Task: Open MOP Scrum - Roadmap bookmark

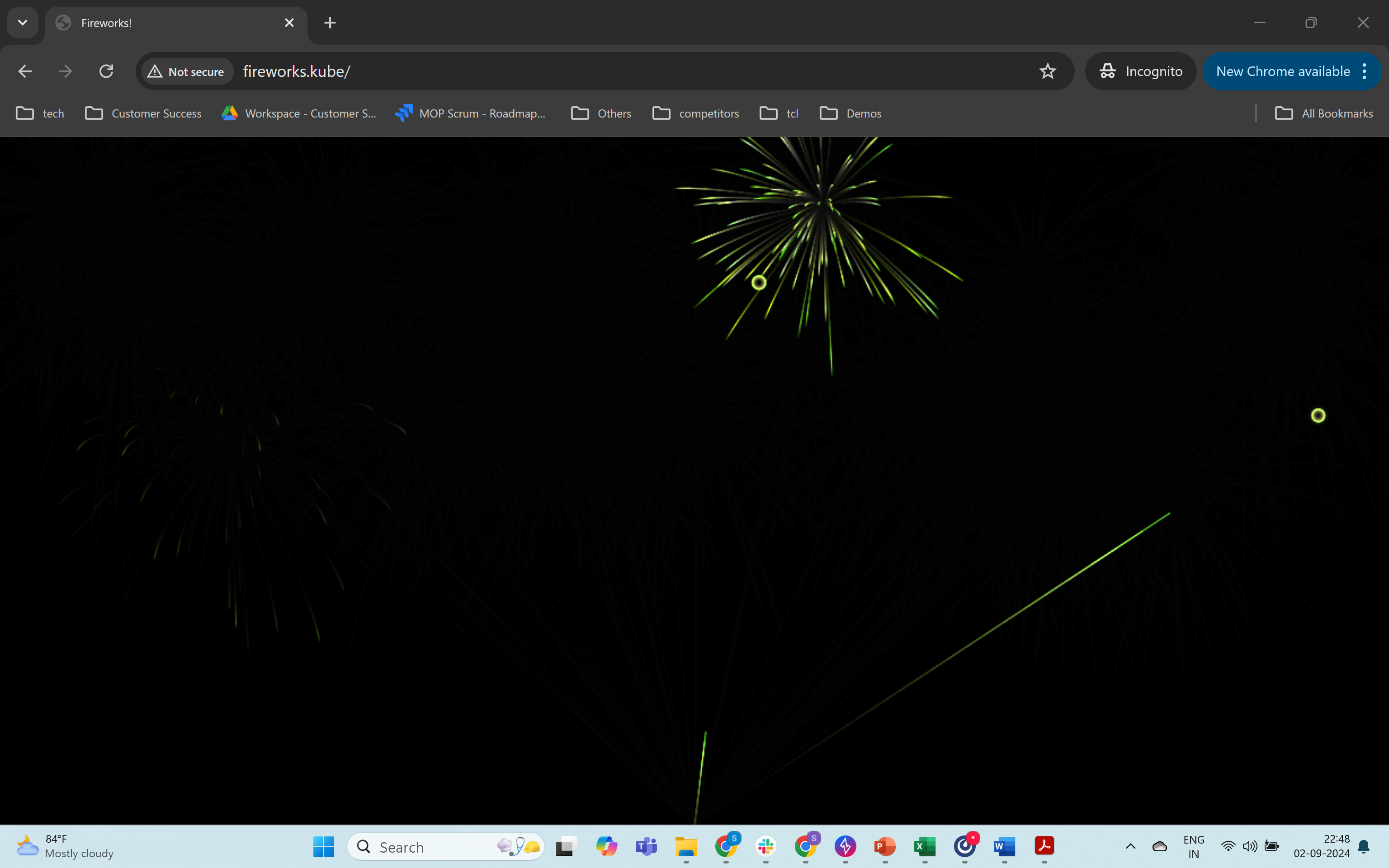Action: click(x=471, y=113)
